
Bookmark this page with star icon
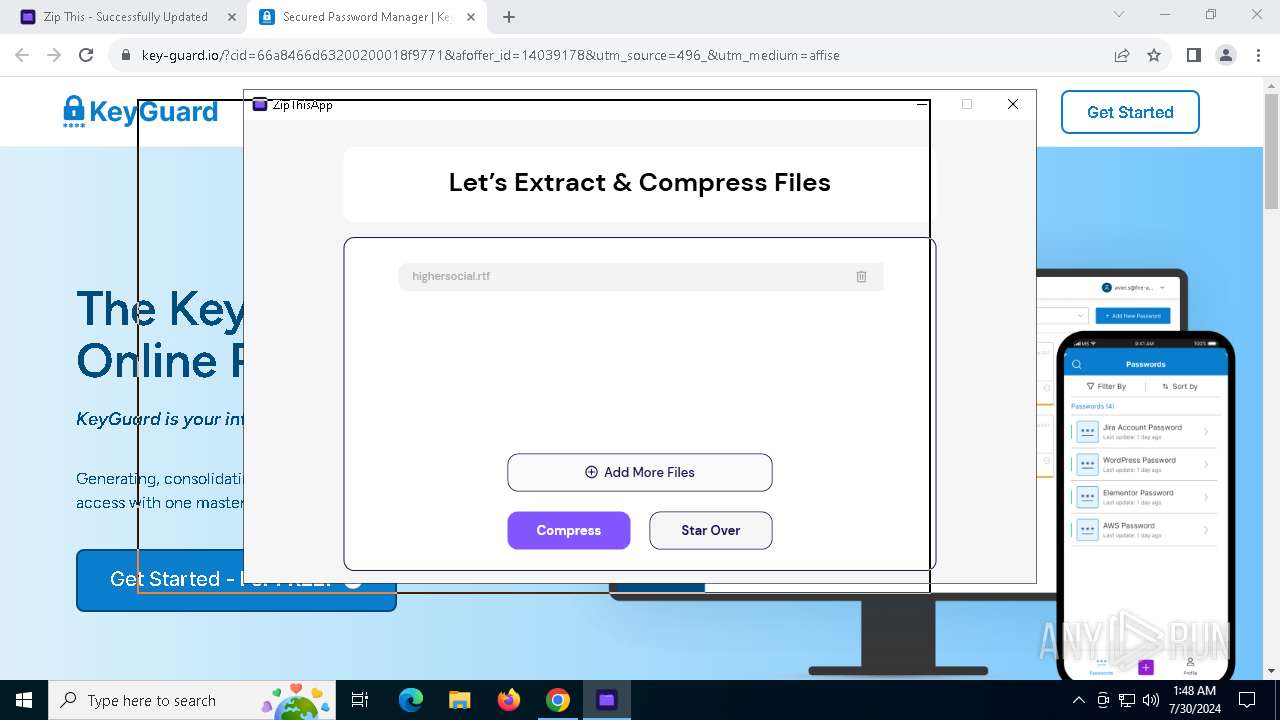(x=1154, y=55)
